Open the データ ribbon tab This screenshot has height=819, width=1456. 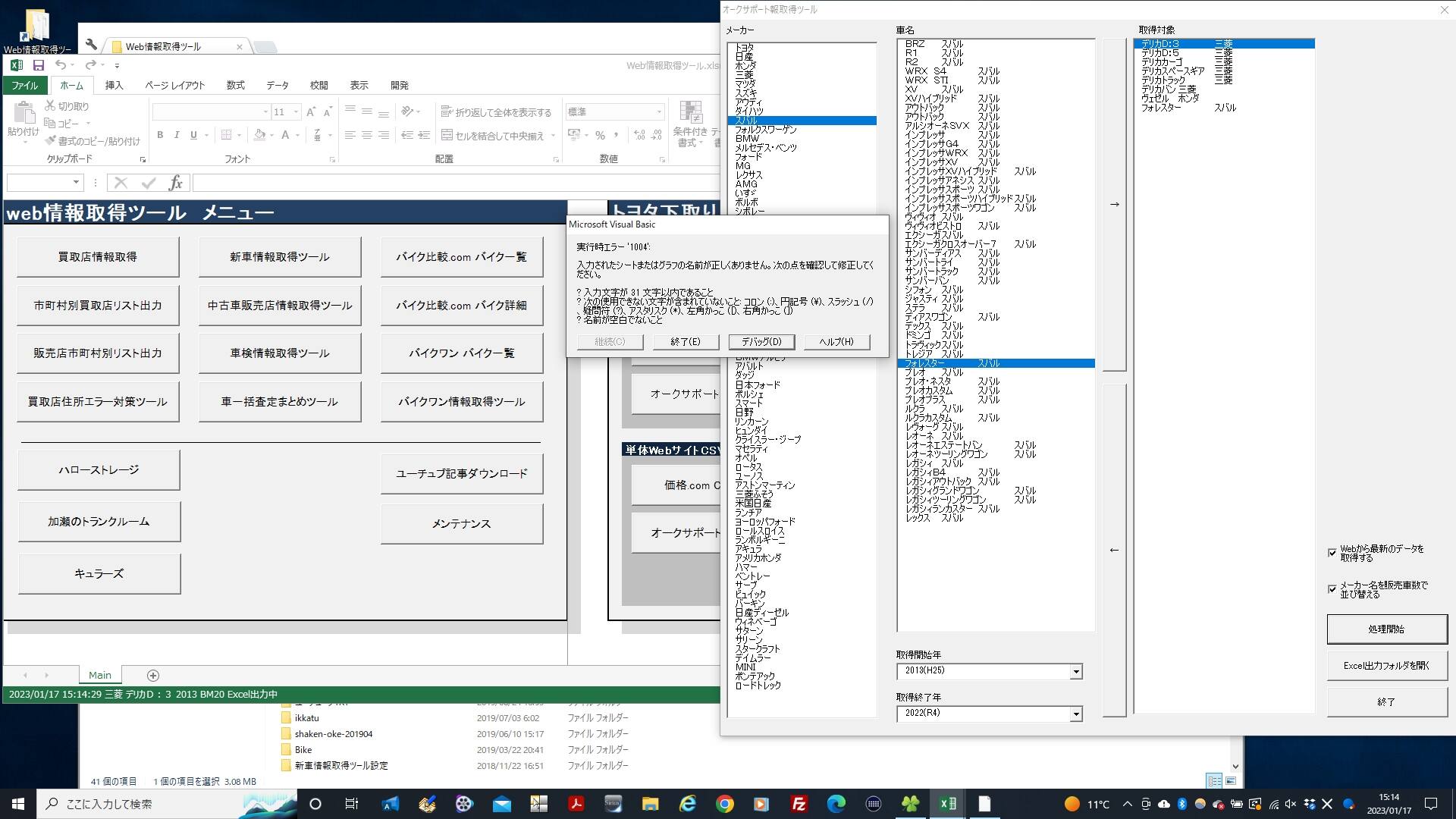coord(278,86)
